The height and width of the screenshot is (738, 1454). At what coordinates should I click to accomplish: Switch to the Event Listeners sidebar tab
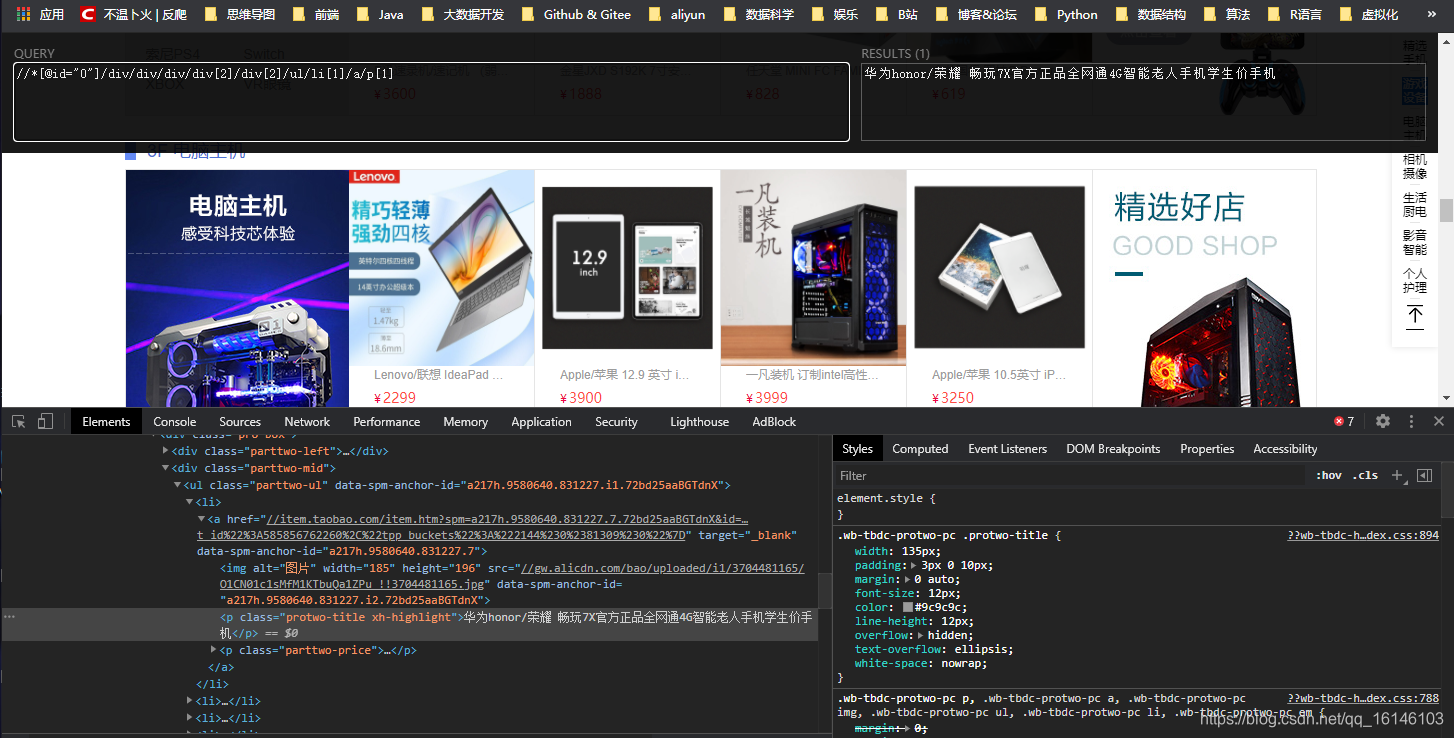point(1007,449)
